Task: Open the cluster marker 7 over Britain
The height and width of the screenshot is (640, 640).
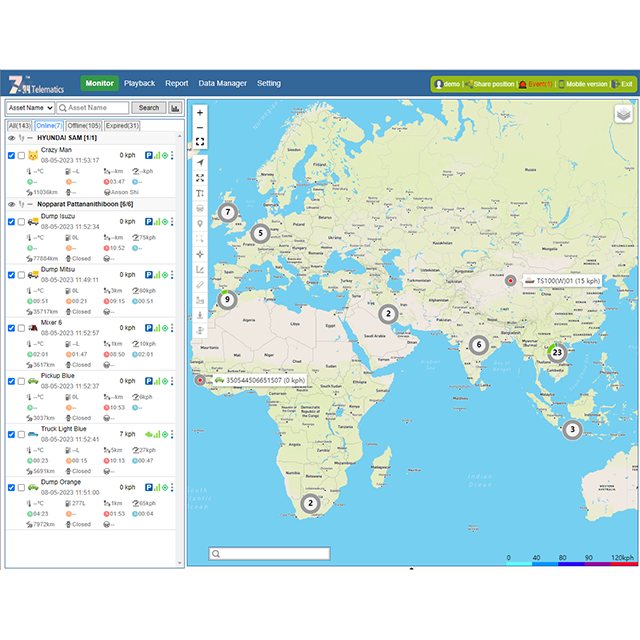Action: click(228, 212)
